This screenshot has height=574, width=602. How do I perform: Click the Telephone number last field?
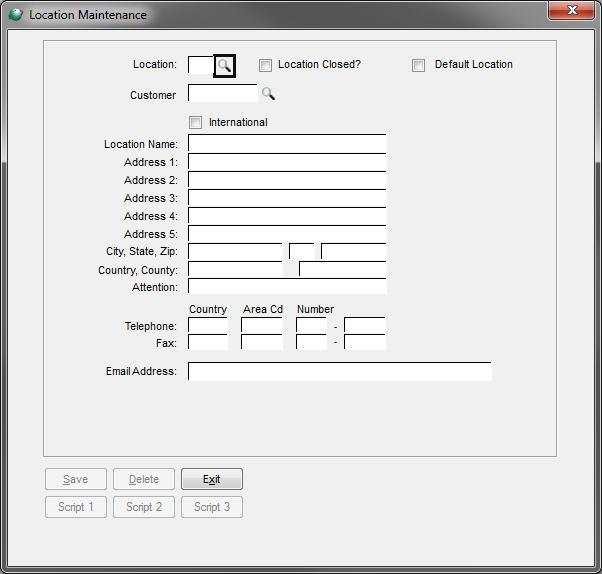(x=365, y=325)
